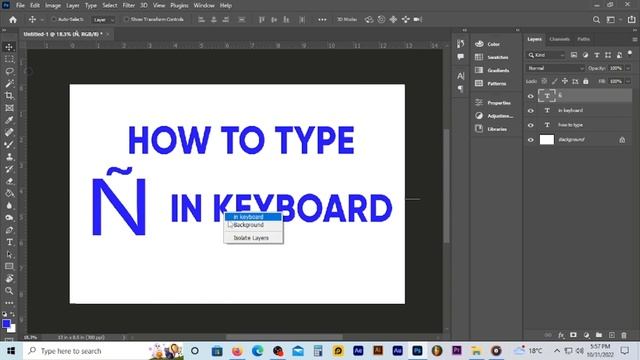Image resolution: width=640 pixels, height=360 pixels.
Task: Open the Comments panel icon
Action: (x=461, y=57)
